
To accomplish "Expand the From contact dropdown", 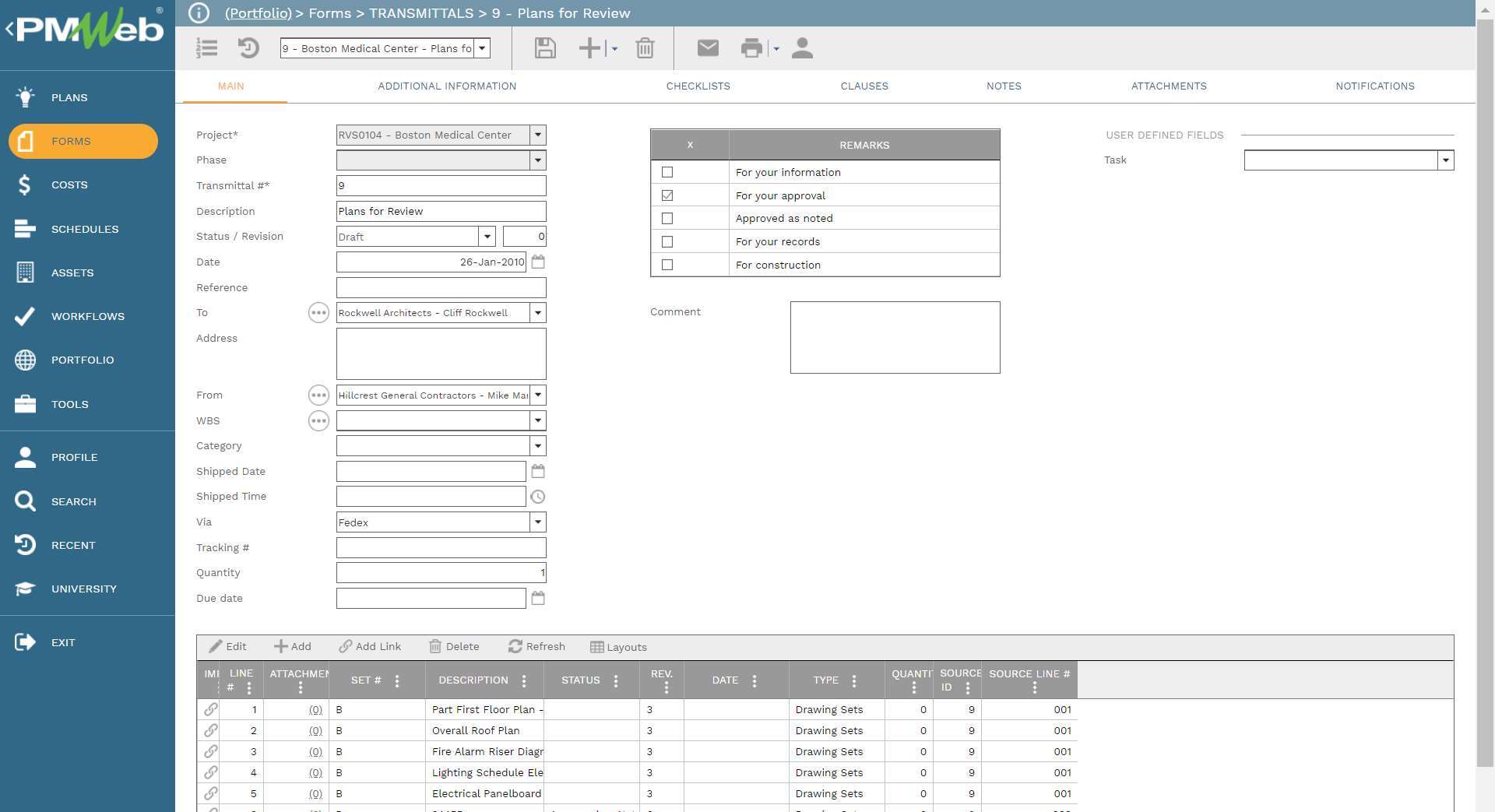I will pyautogui.click(x=538, y=395).
